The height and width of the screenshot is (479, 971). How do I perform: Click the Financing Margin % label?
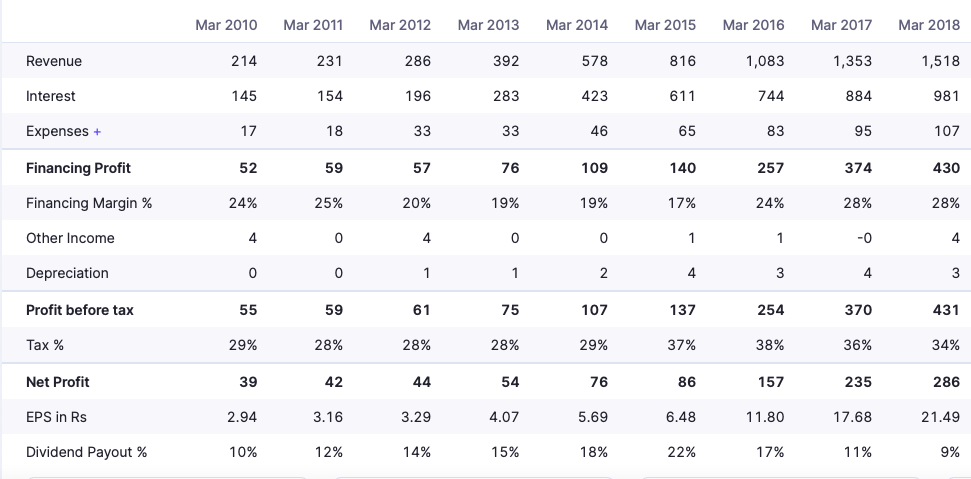89,203
